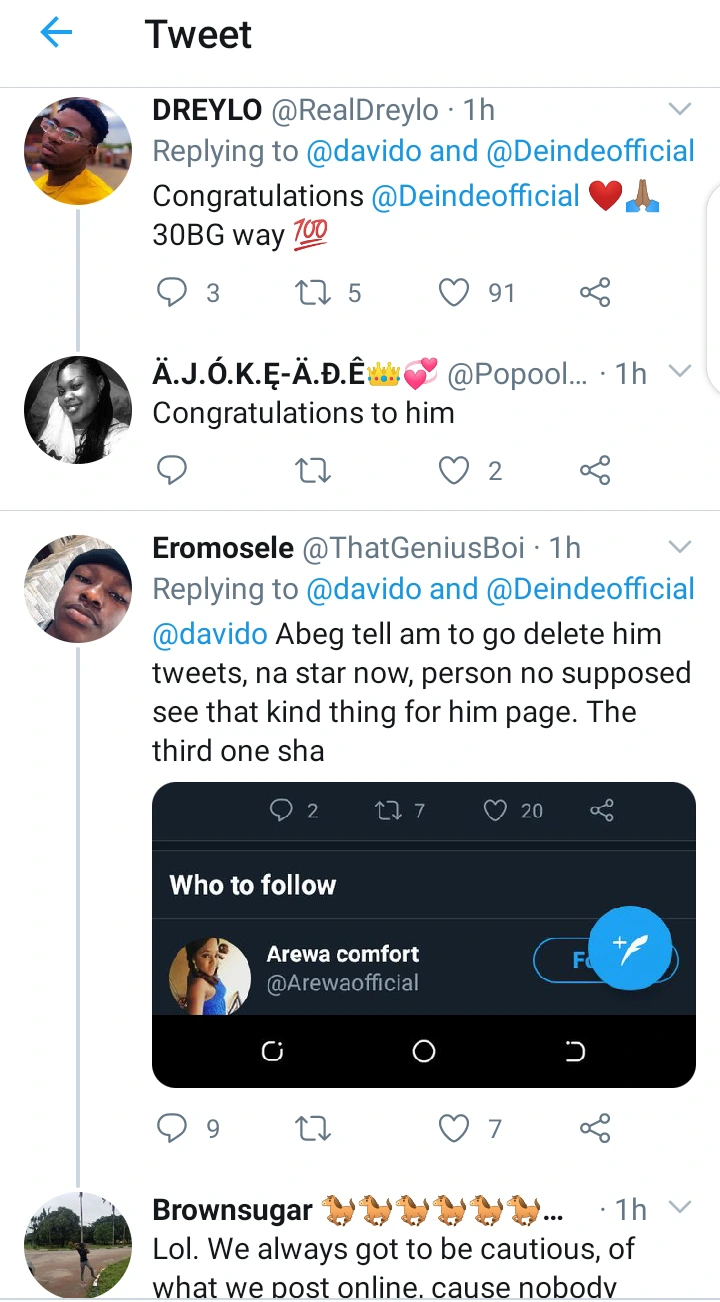Open dropdown arrow on DREYLO's tweet

679,109
